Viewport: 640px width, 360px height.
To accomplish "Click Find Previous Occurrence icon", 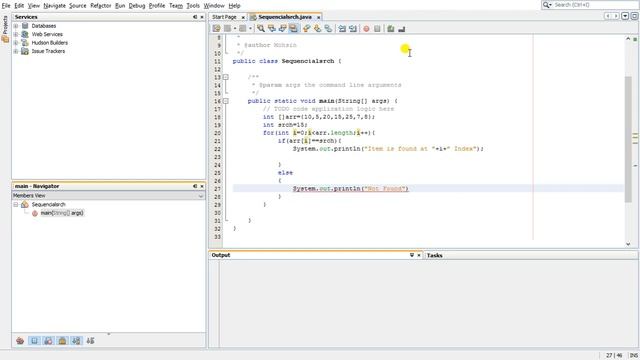I will point(272,29).
